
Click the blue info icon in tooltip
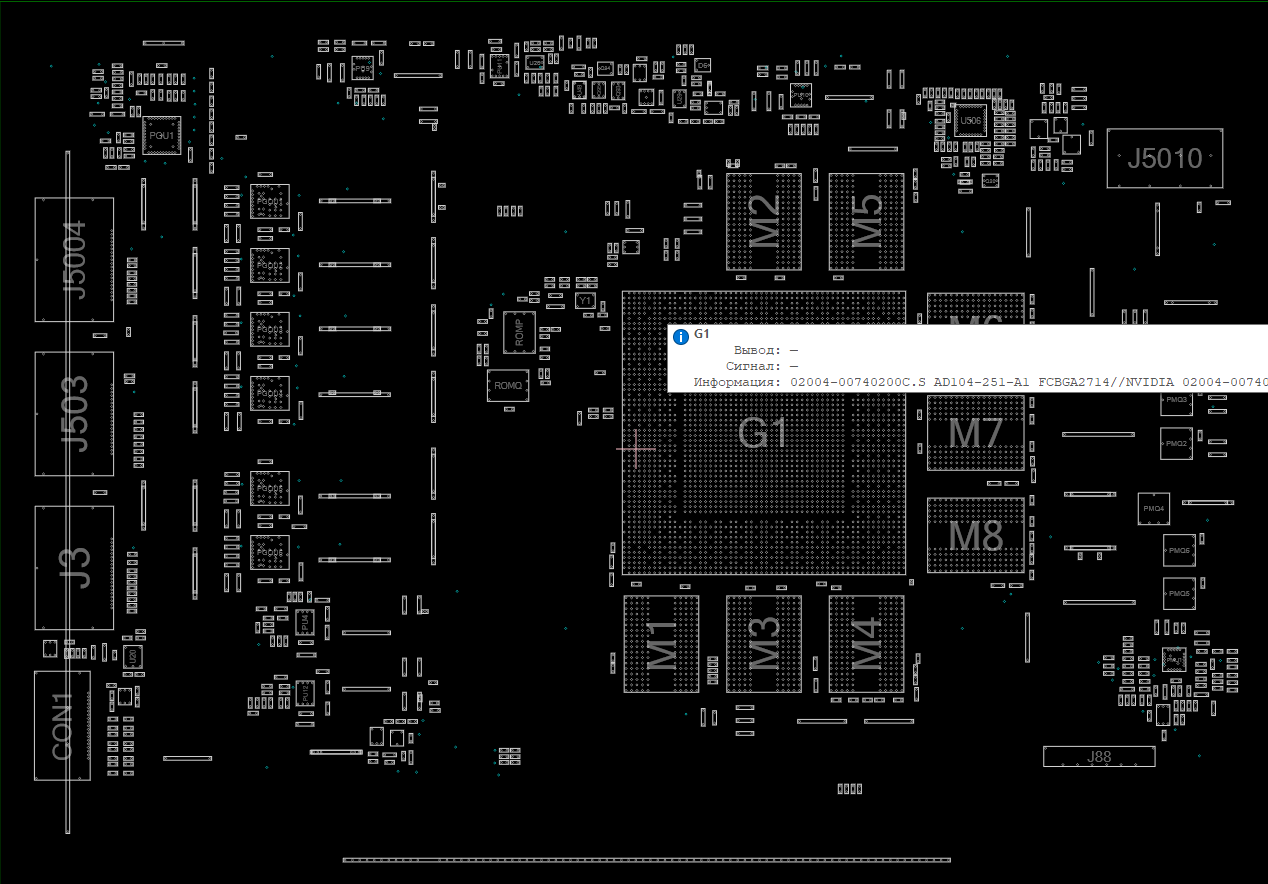point(681,336)
